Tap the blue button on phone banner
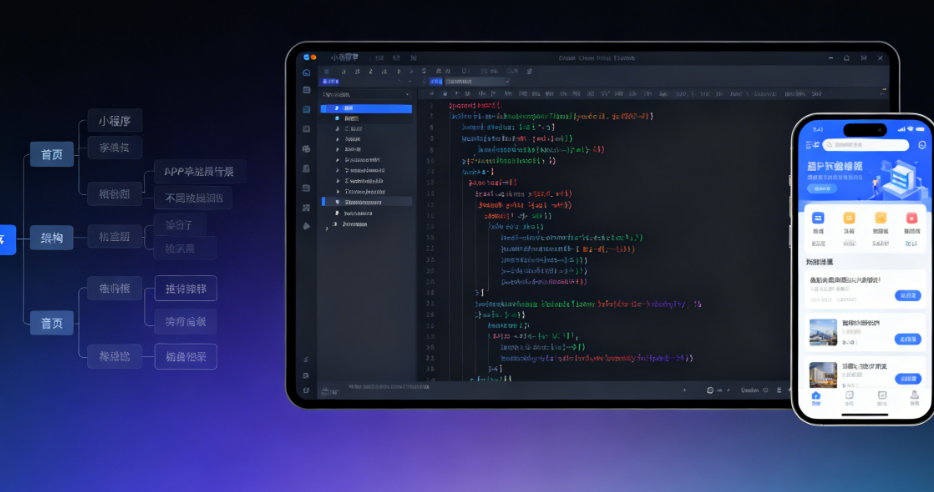Viewport: 934px width, 492px height. tap(821, 187)
